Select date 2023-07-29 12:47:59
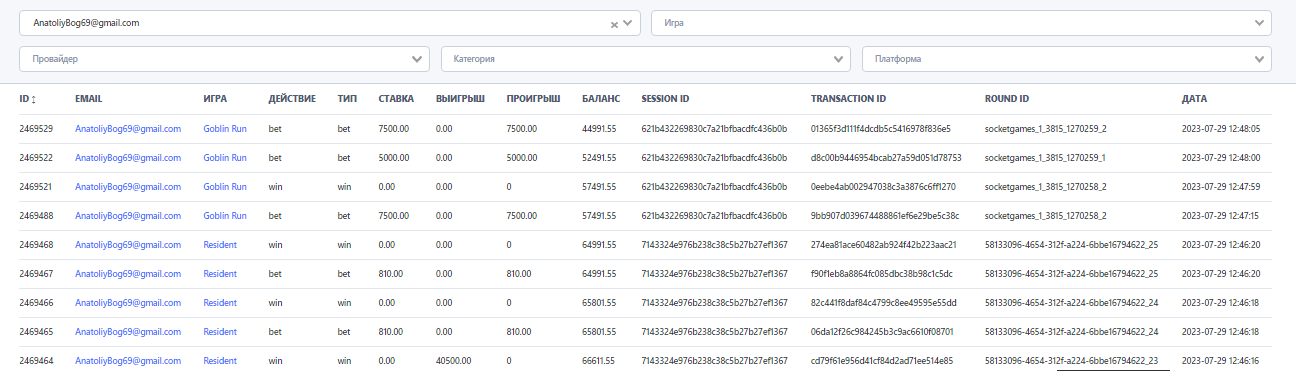Screen dimensions: 1296x371 1220,187
